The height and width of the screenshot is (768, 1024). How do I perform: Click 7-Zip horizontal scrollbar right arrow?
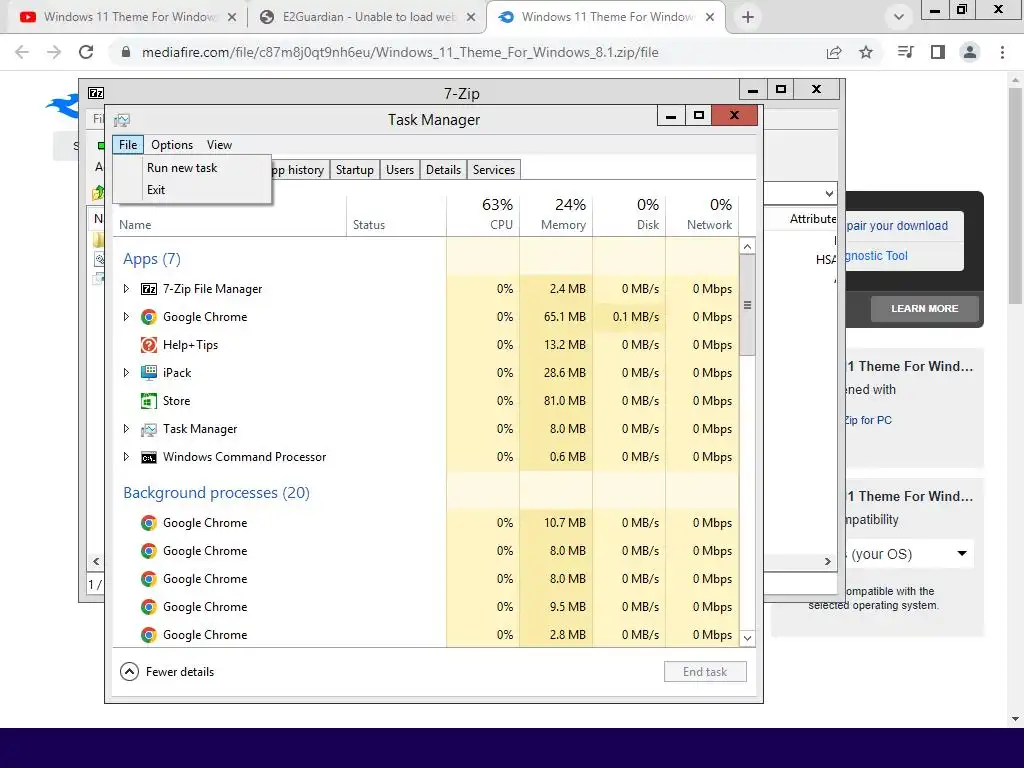point(827,561)
